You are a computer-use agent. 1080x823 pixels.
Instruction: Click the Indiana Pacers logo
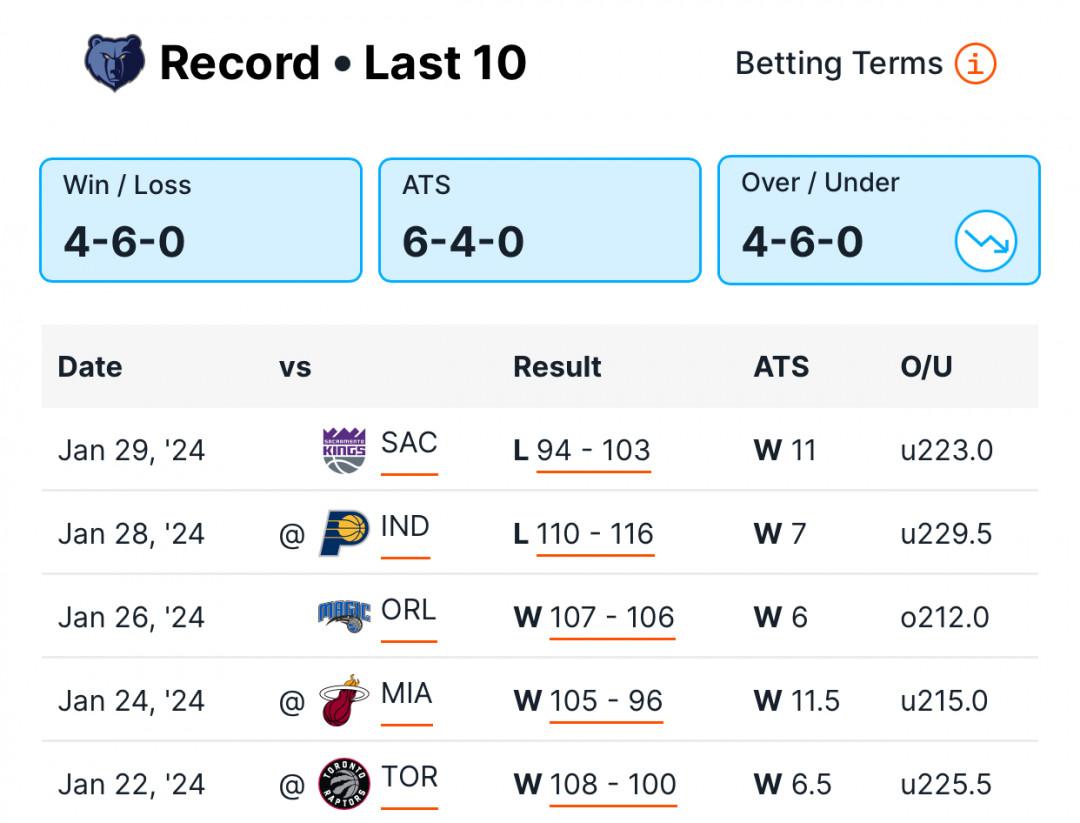(x=344, y=533)
